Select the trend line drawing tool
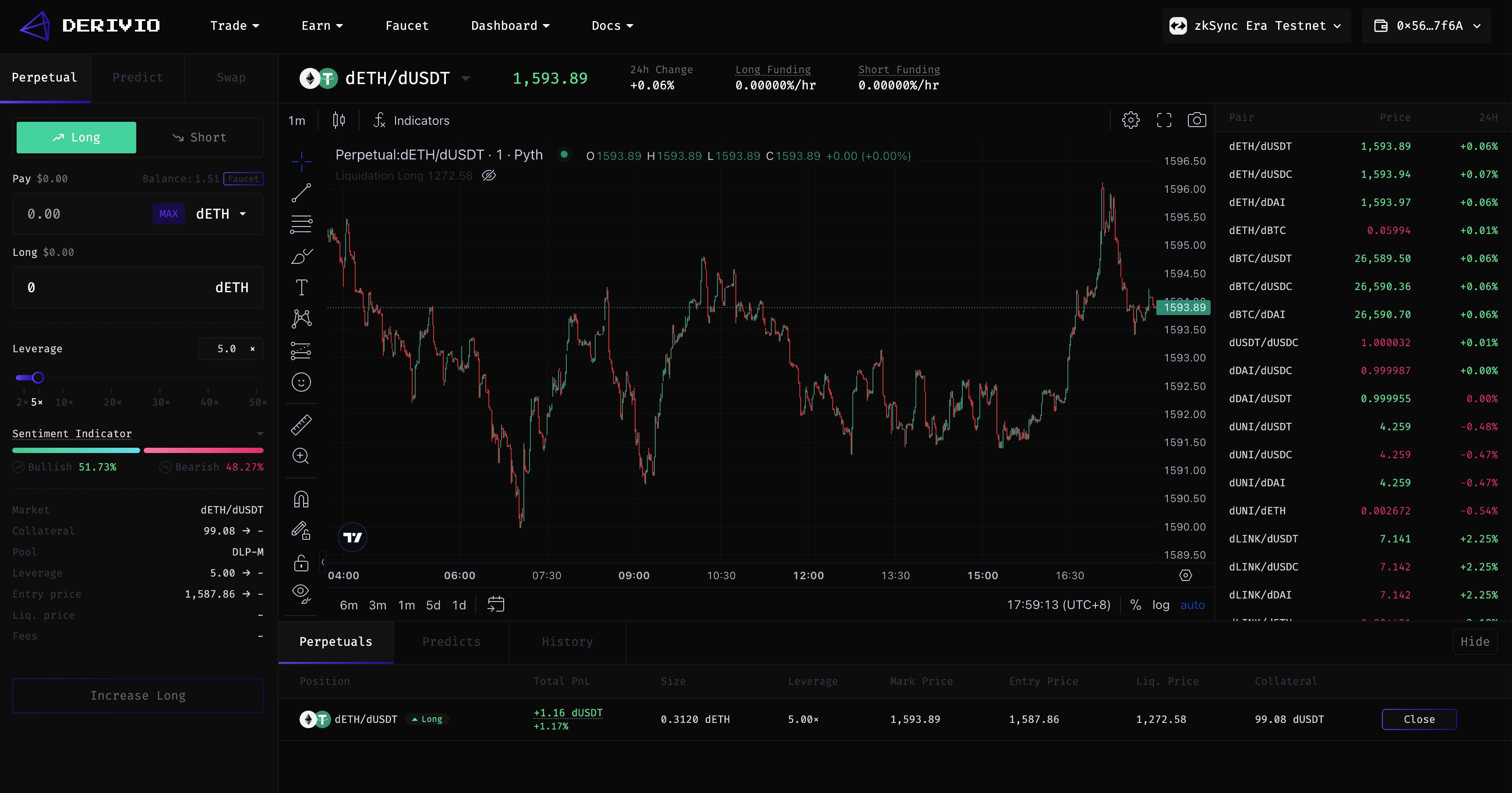Image resolution: width=1512 pixels, height=793 pixels. [301, 192]
